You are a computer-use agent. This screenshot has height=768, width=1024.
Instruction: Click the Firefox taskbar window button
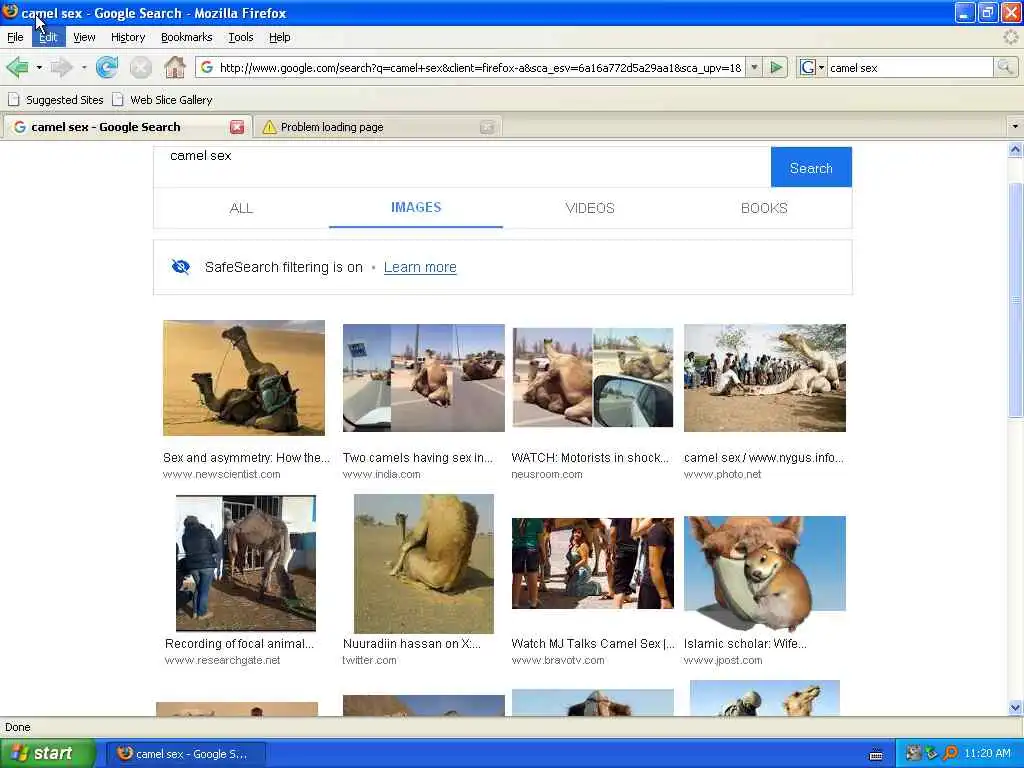(x=186, y=754)
